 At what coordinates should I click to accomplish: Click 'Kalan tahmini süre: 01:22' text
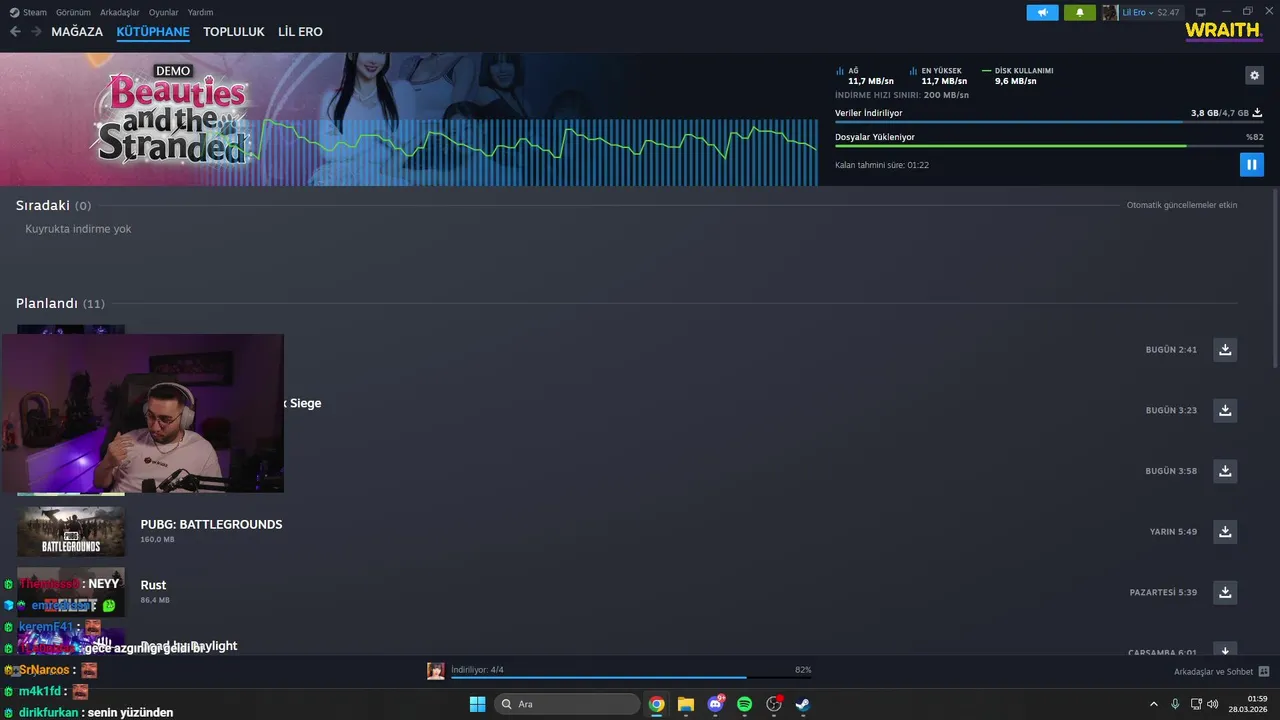[x=882, y=165]
